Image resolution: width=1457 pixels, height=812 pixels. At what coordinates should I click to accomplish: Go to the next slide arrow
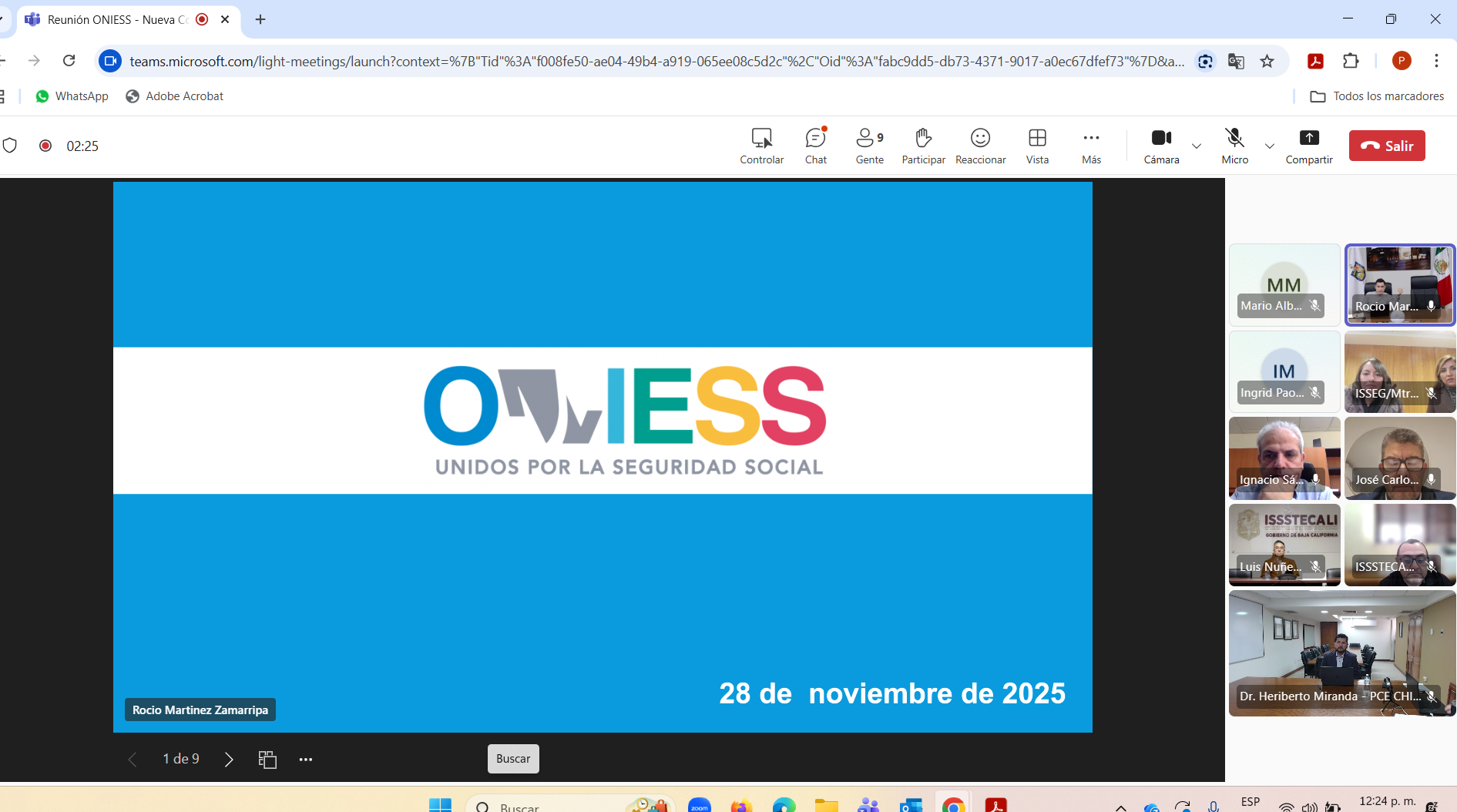(x=229, y=760)
